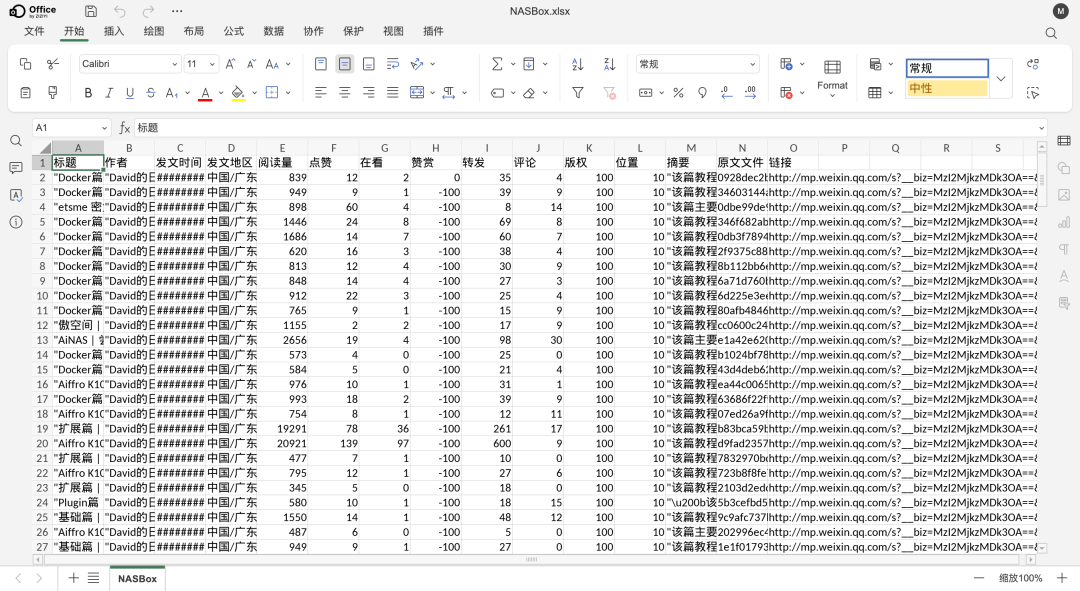Select the AutoSum Σ icon

click(x=497, y=63)
